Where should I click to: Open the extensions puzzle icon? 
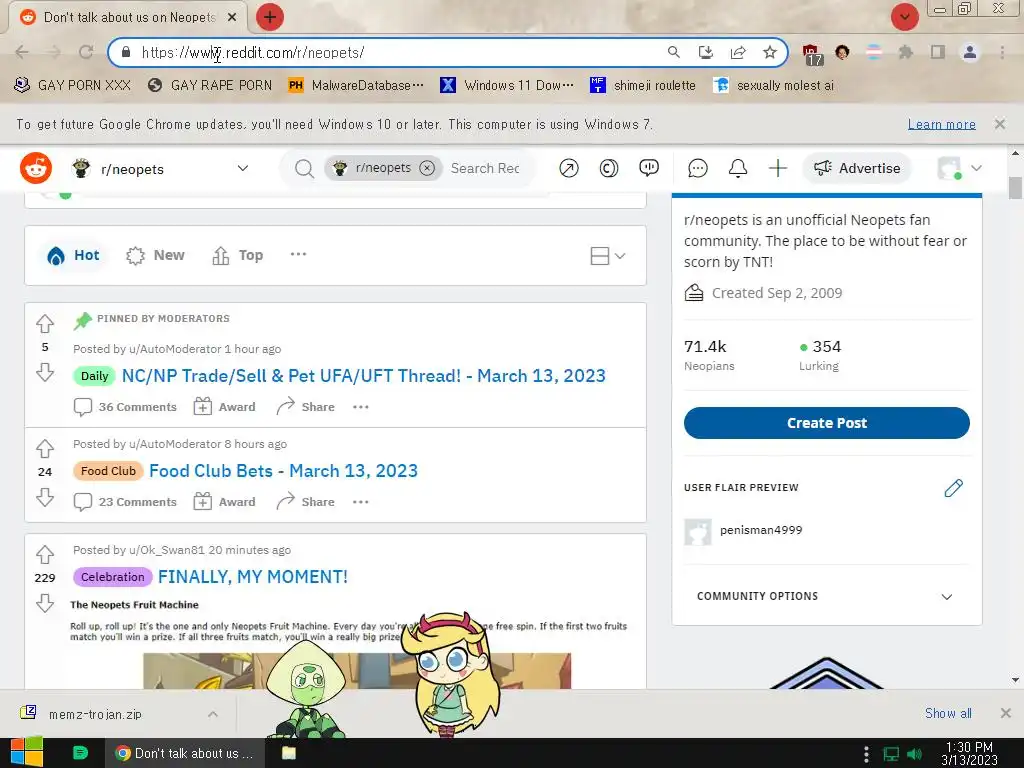[906, 52]
